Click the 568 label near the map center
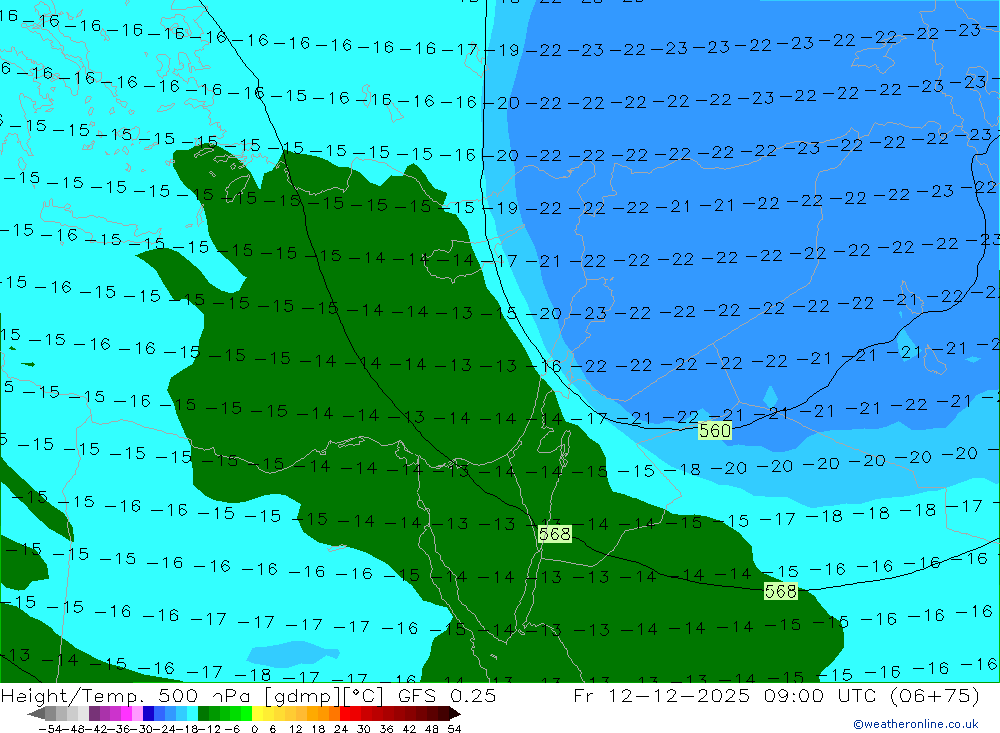This screenshot has height=733, width=1000. tap(555, 534)
